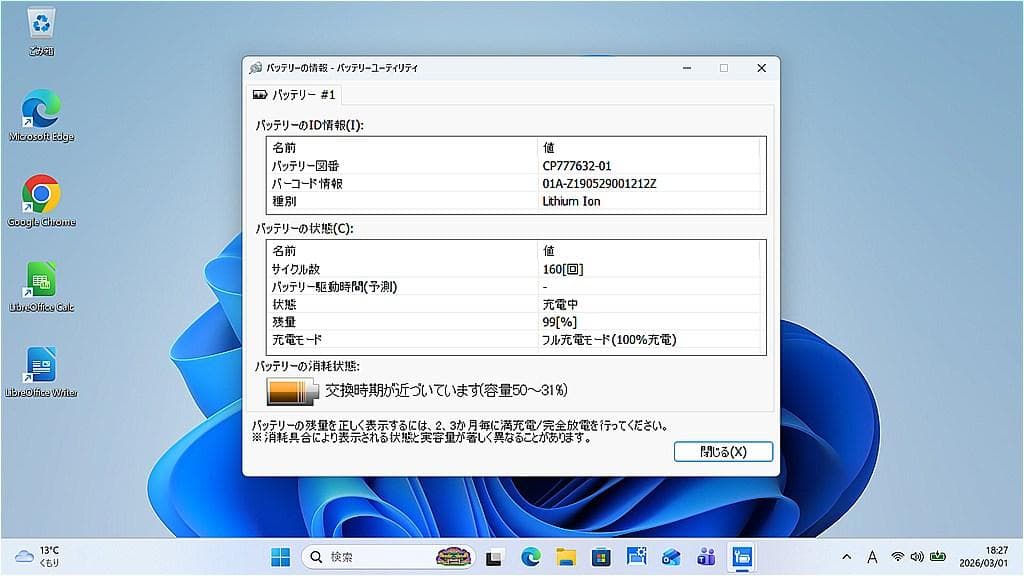The height and width of the screenshot is (576, 1024).
Task: Minimize the battery utility window
Action: coord(687,68)
